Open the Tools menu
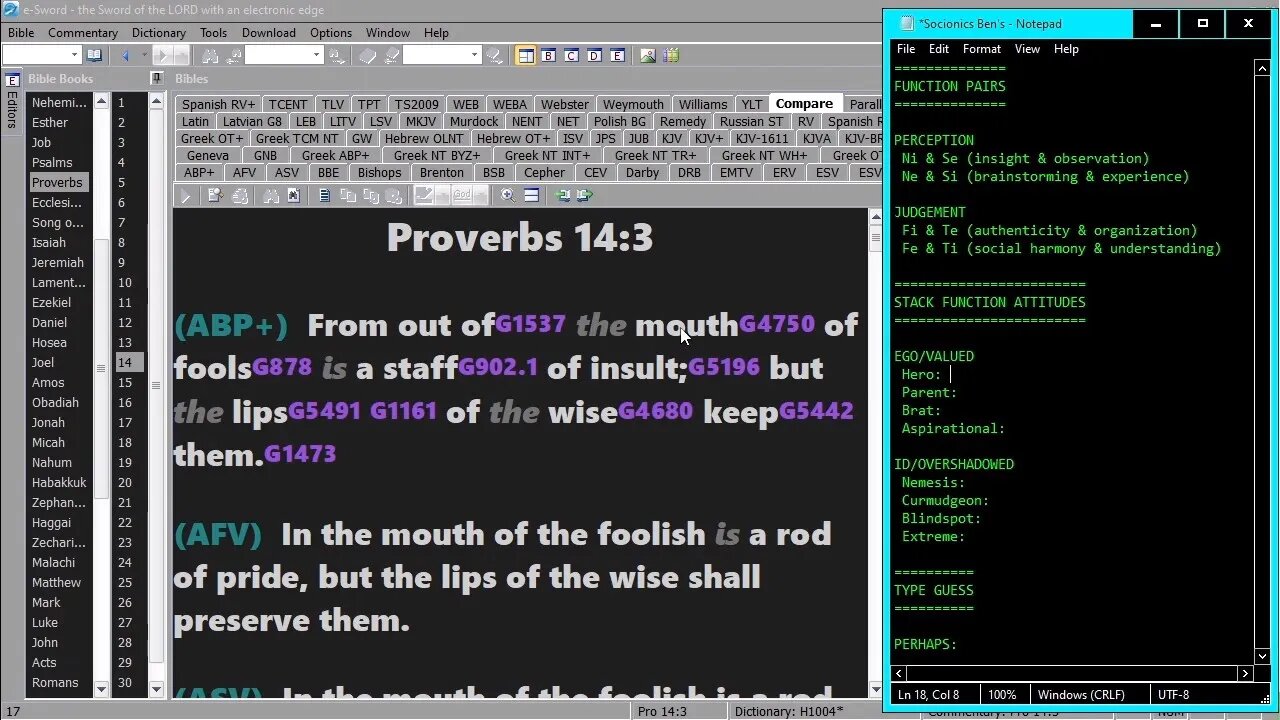1280x720 pixels. [x=213, y=33]
